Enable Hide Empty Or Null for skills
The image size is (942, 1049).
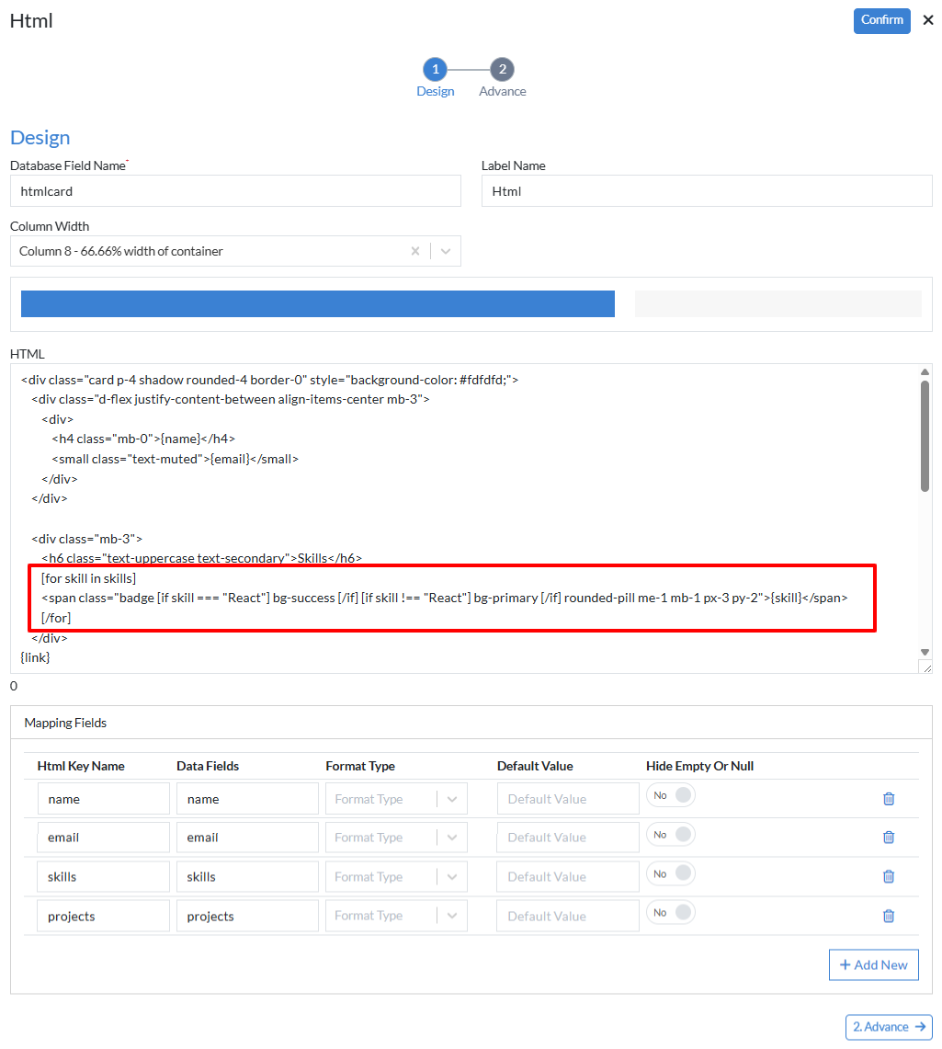point(671,873)
